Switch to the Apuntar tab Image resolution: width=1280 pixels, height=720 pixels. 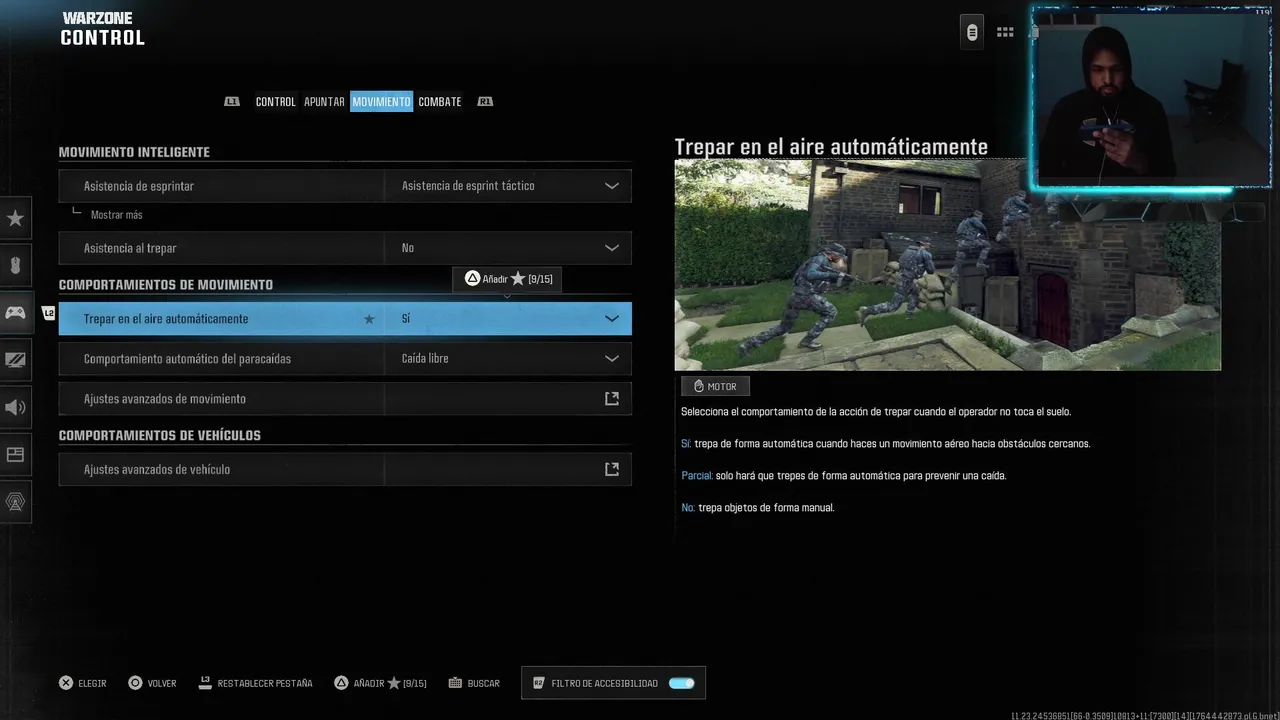coord(324,102)
